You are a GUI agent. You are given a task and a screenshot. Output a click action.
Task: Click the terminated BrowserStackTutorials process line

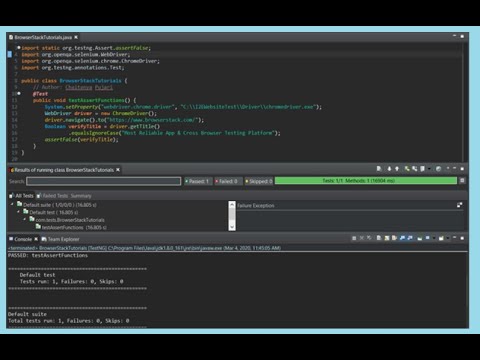point(144,248)
